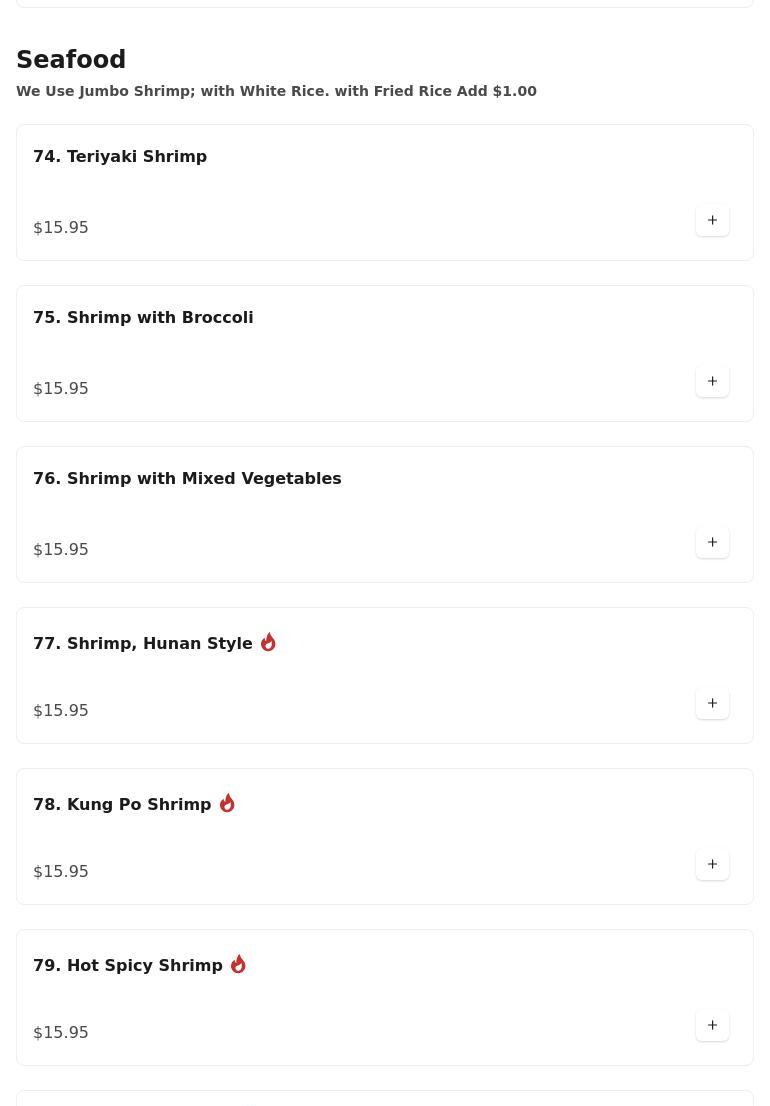Click the $15.95 price of Hot Spicy Shrimp
This screenshot has width=770, height=1106.
pos(61,1033)
